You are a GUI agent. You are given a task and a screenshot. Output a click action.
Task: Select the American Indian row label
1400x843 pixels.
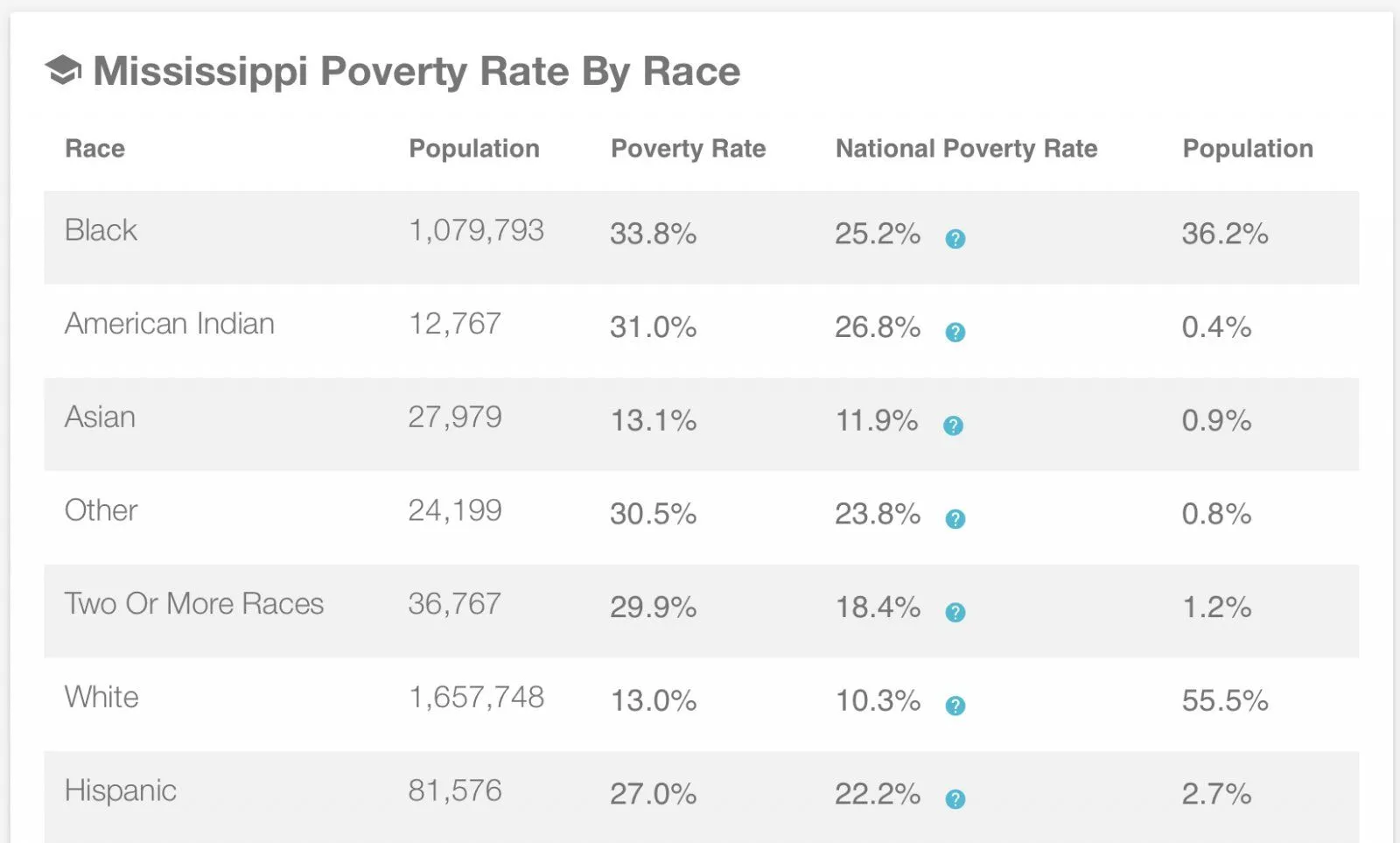169,324
